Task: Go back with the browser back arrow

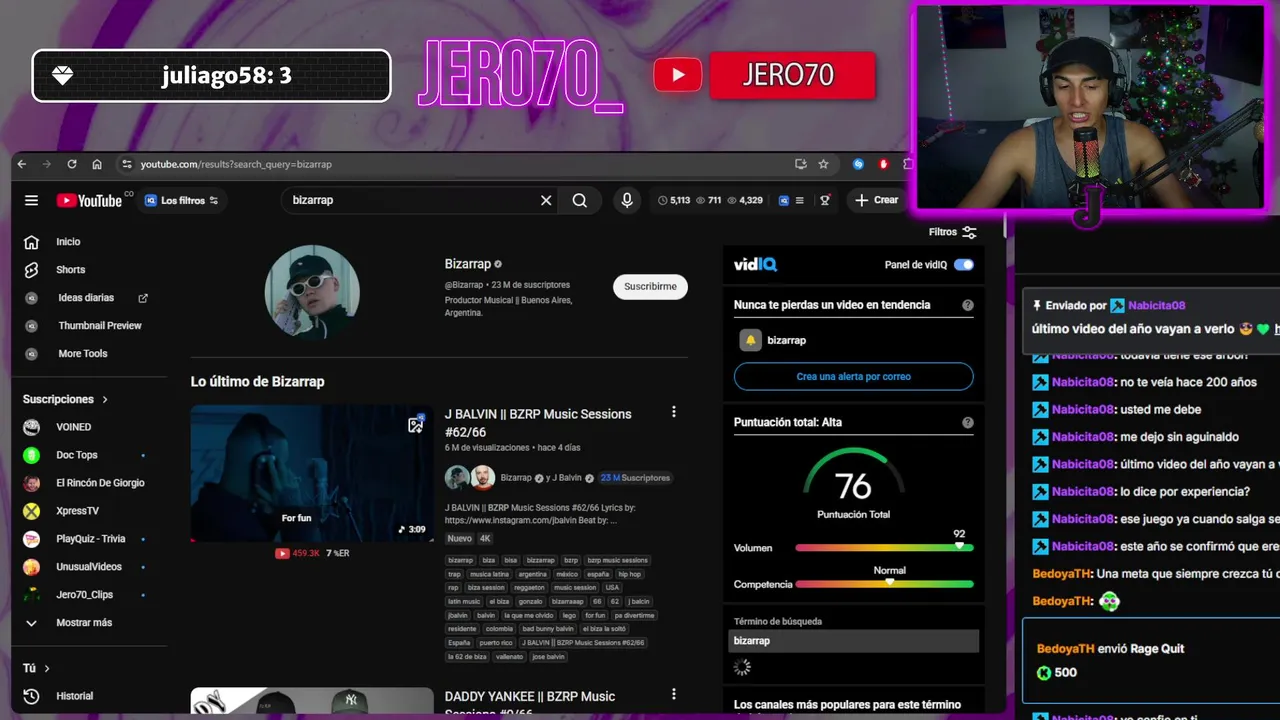Action: (x=22, y=164)
